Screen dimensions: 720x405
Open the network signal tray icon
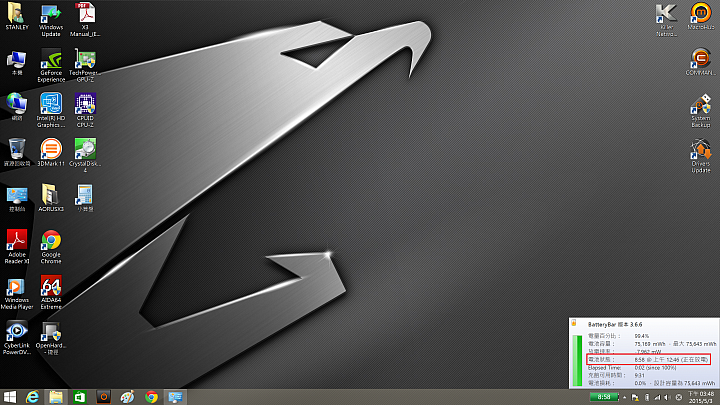point(657,398)
